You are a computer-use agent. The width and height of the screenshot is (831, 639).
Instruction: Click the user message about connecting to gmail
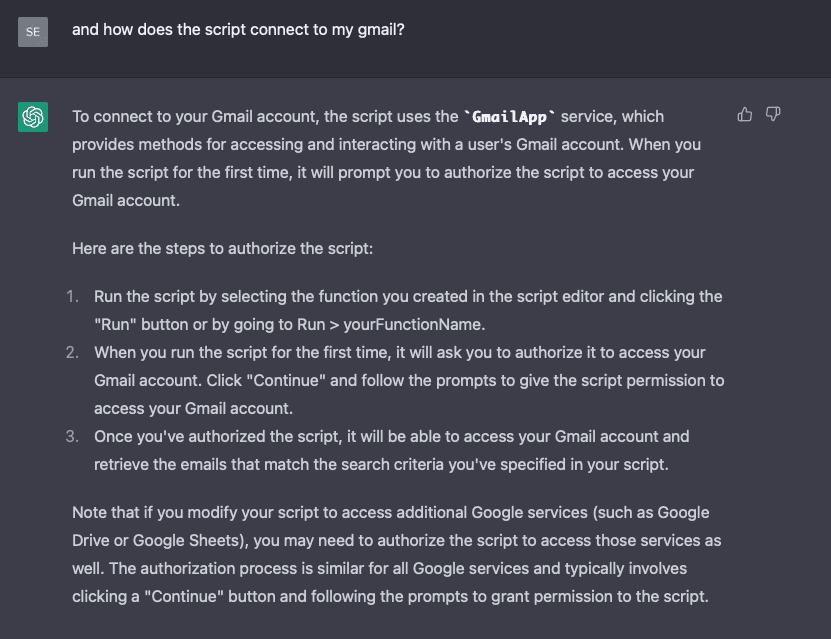tap(238, 30)
